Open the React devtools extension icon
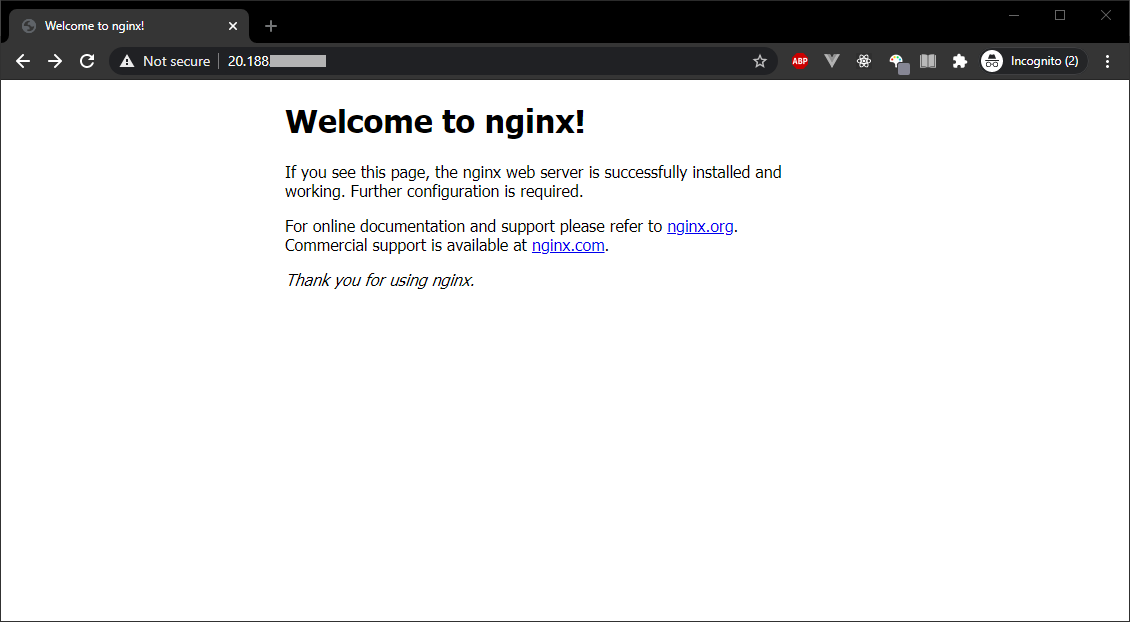 (864, 61)
